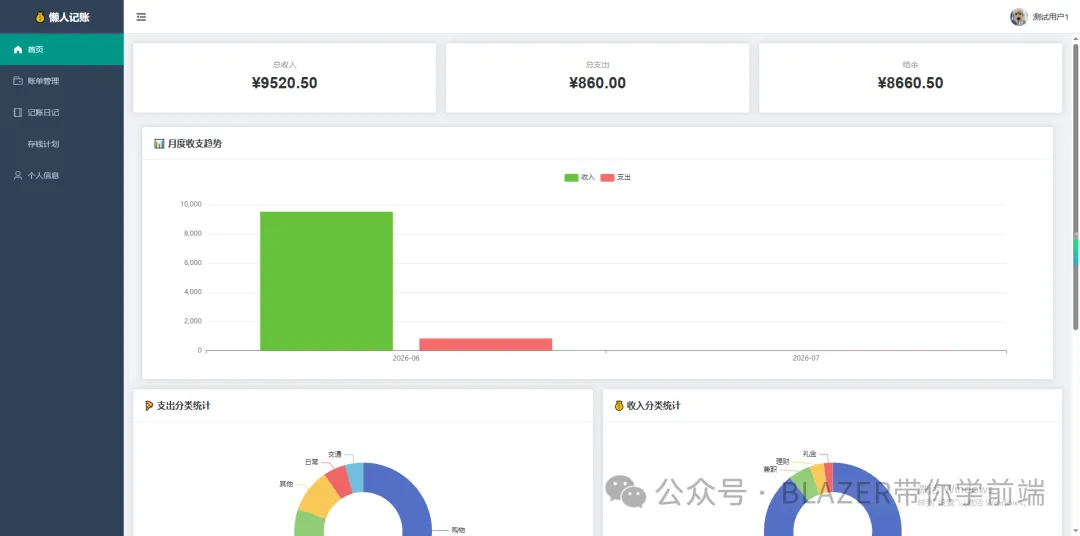Click the user avatar picture
This screenshot has height=536, width=1080.
point(1019,17)
